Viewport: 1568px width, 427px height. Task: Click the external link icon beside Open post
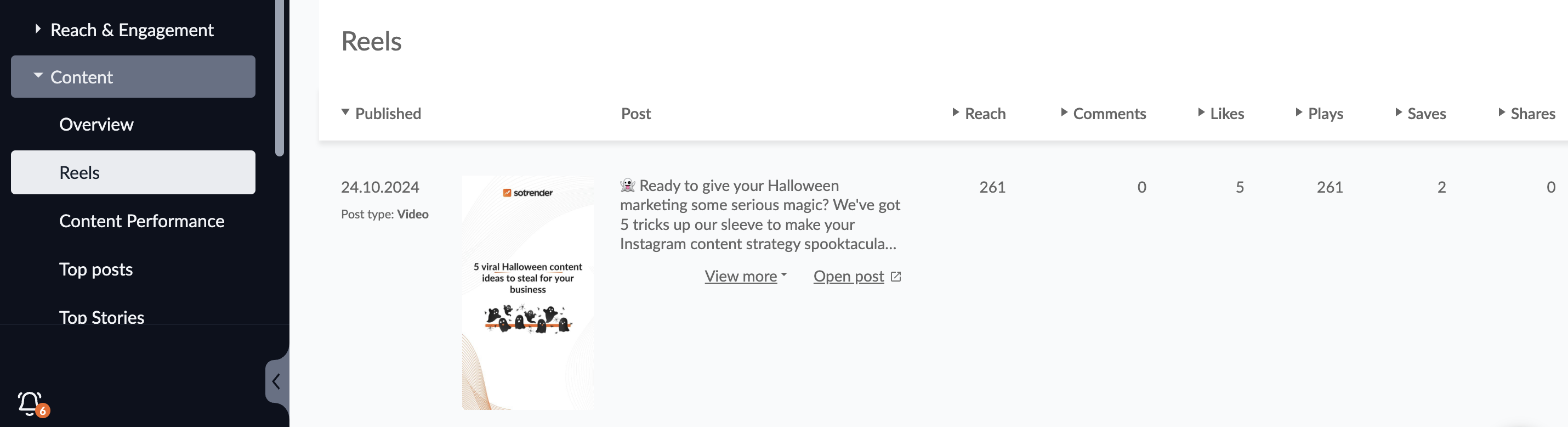pos(895,277)
